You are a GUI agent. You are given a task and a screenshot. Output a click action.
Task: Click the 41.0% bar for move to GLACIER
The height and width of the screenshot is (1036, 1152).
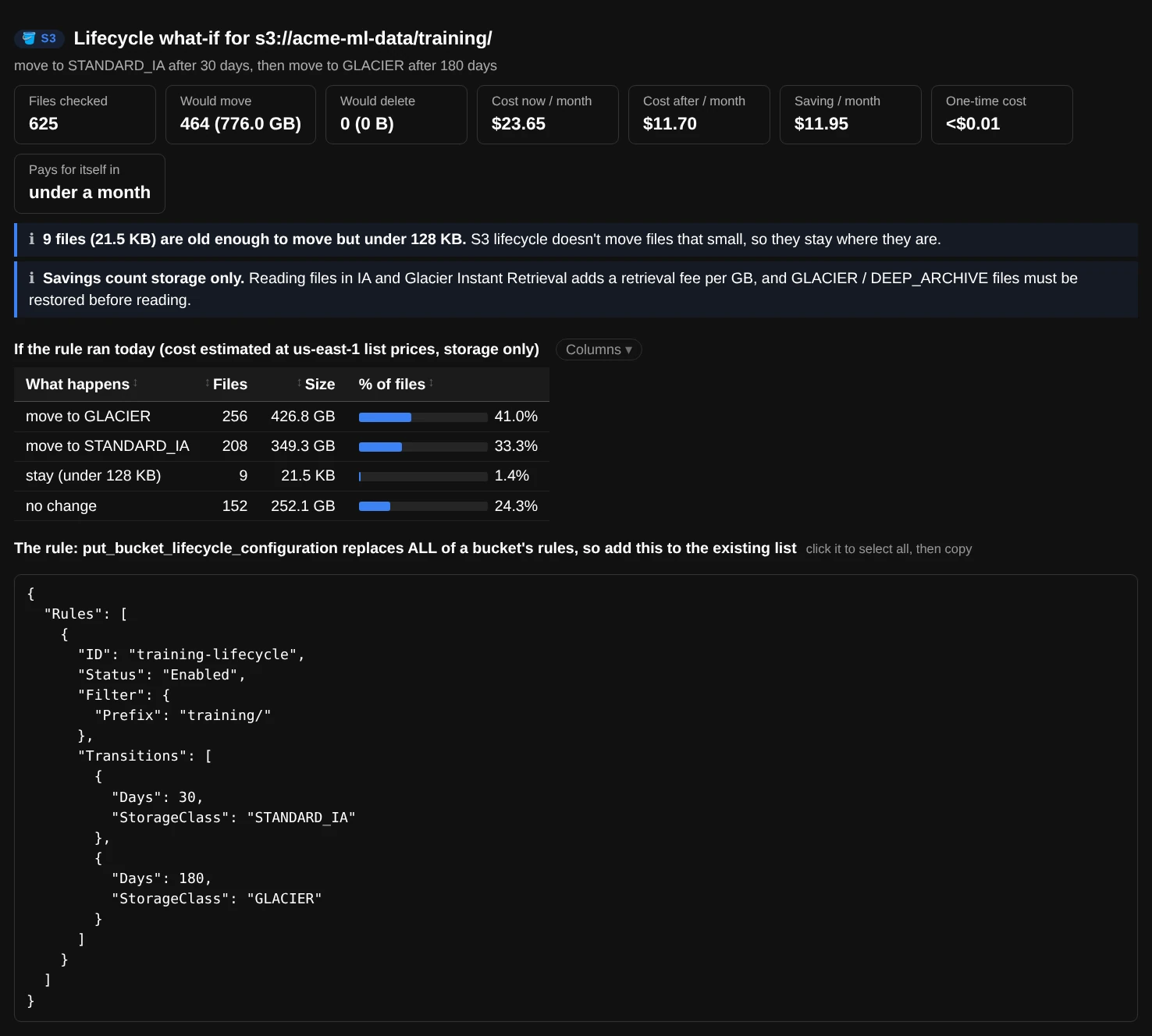pyautogui.click(x=423, y=417)
